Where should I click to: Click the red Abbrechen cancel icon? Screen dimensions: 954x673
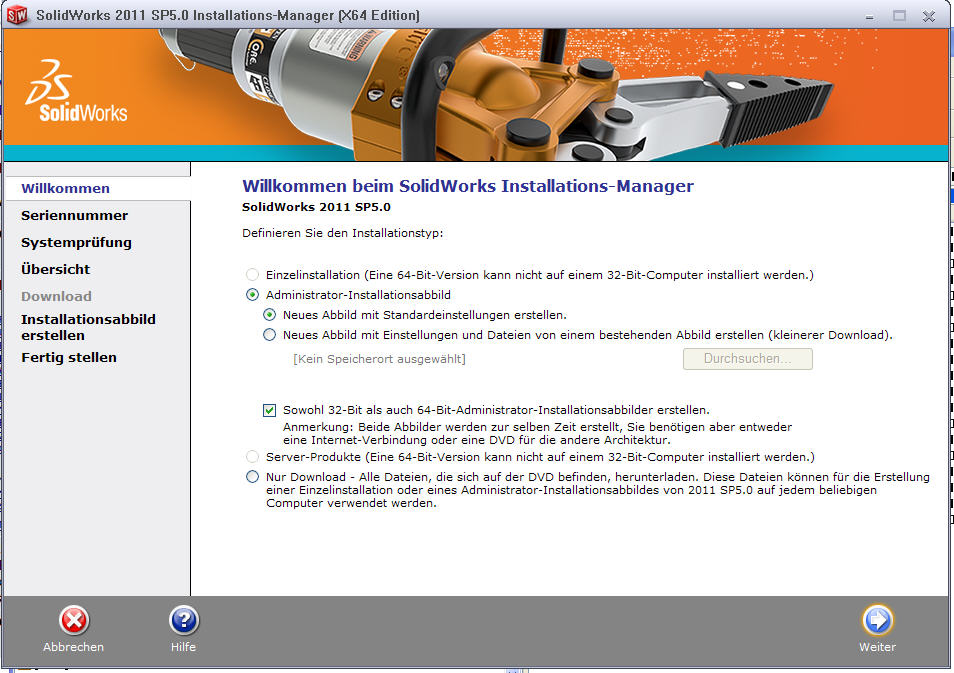[x=74, y=621]
